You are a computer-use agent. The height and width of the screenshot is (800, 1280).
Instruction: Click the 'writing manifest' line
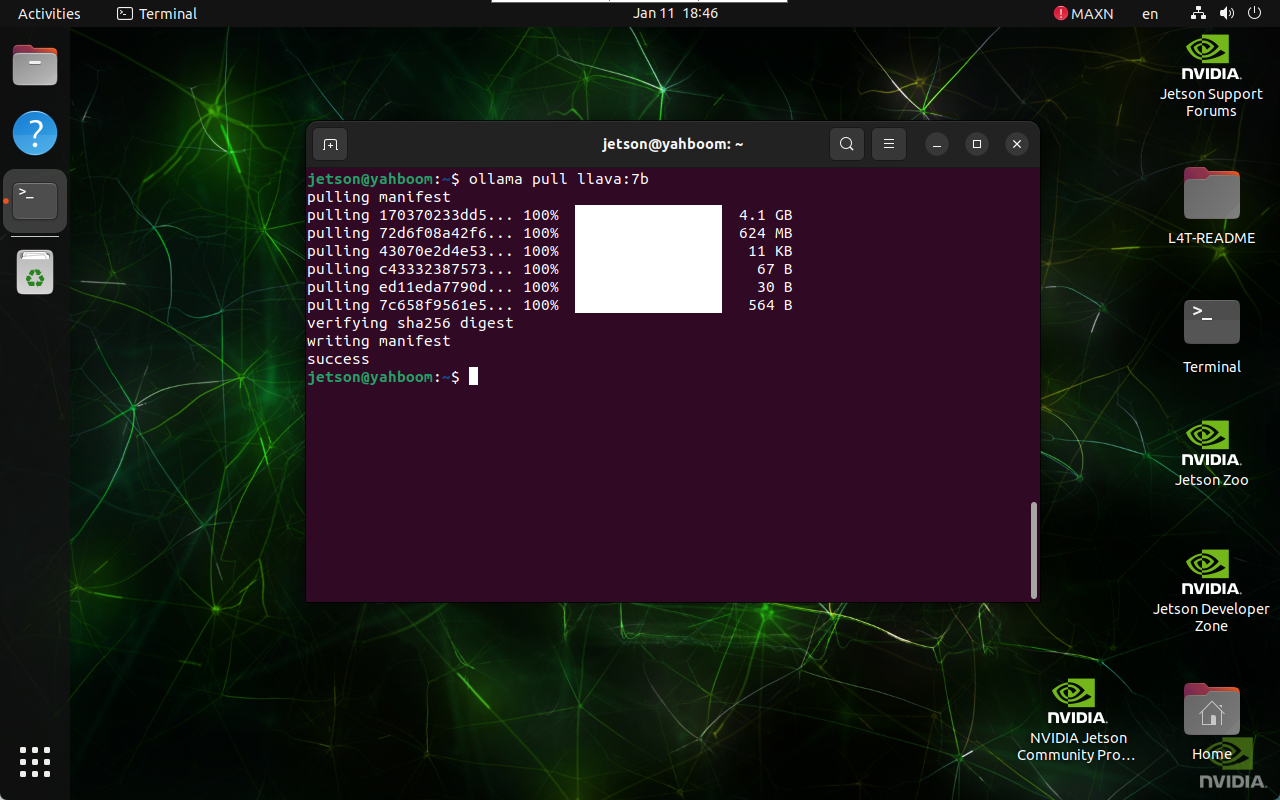tap(379, 341)
